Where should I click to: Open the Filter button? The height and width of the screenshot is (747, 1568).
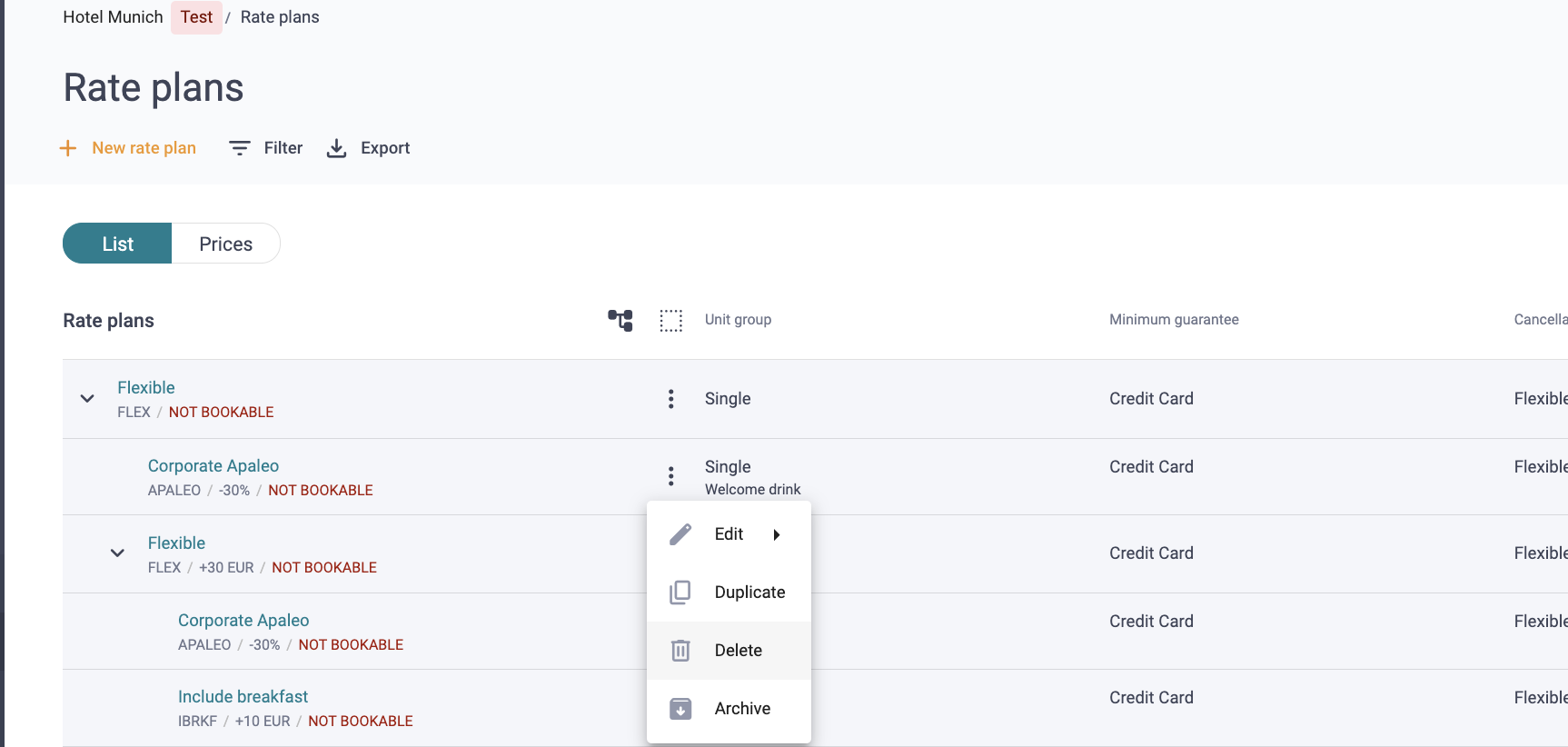tap(266, 148)
